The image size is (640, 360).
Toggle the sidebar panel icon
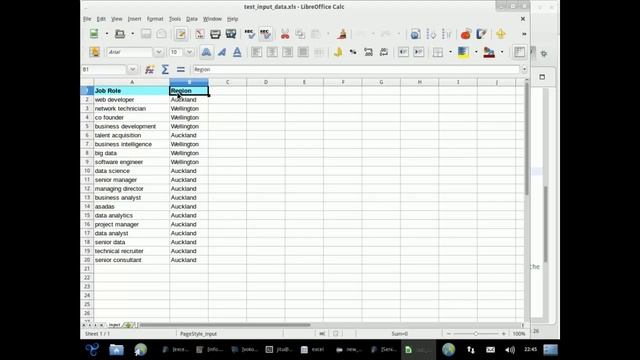(x=519, y=52)
